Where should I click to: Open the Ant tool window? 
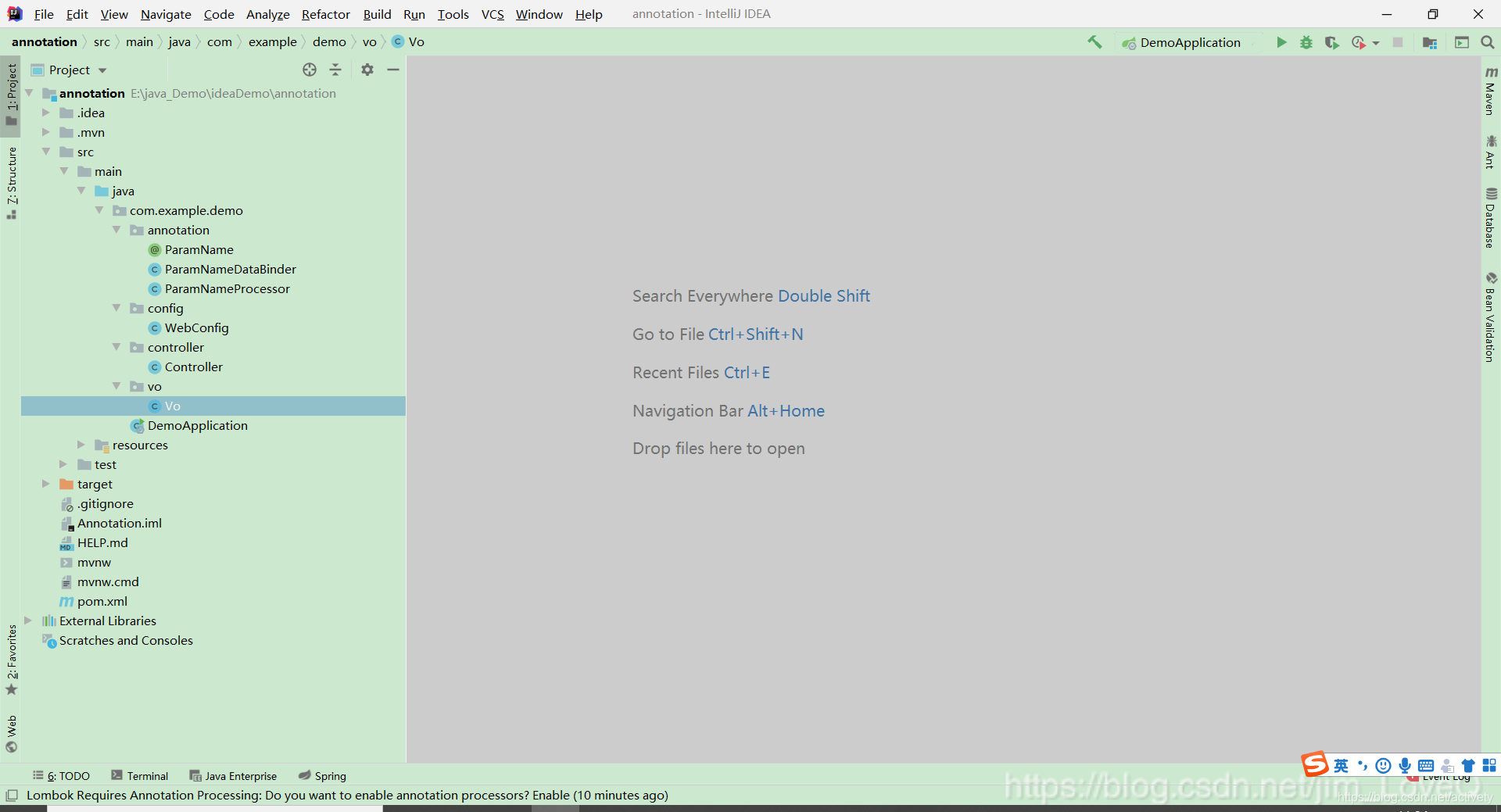tap(1491, 152)
